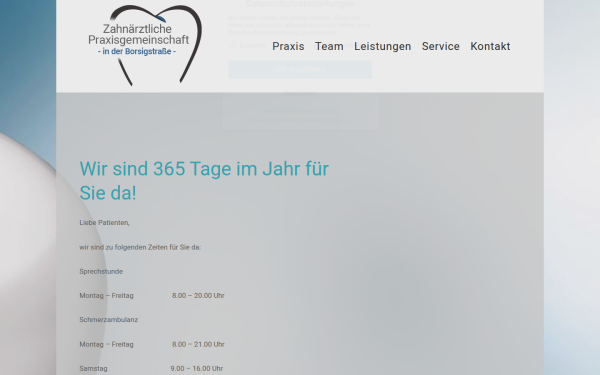The height and width of the screenshot is (375, 600).
Task: Toggle the Essenziell cookie checkbox
Action: tap(232, 46)
